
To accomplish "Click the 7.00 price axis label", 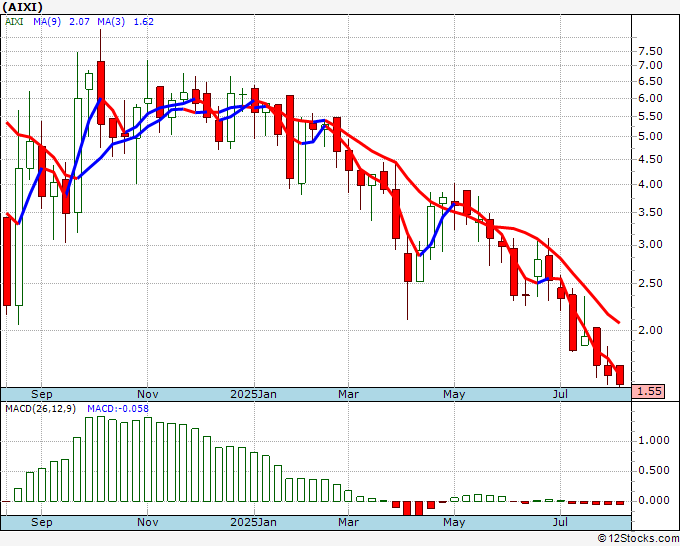I will coord(651,65).
